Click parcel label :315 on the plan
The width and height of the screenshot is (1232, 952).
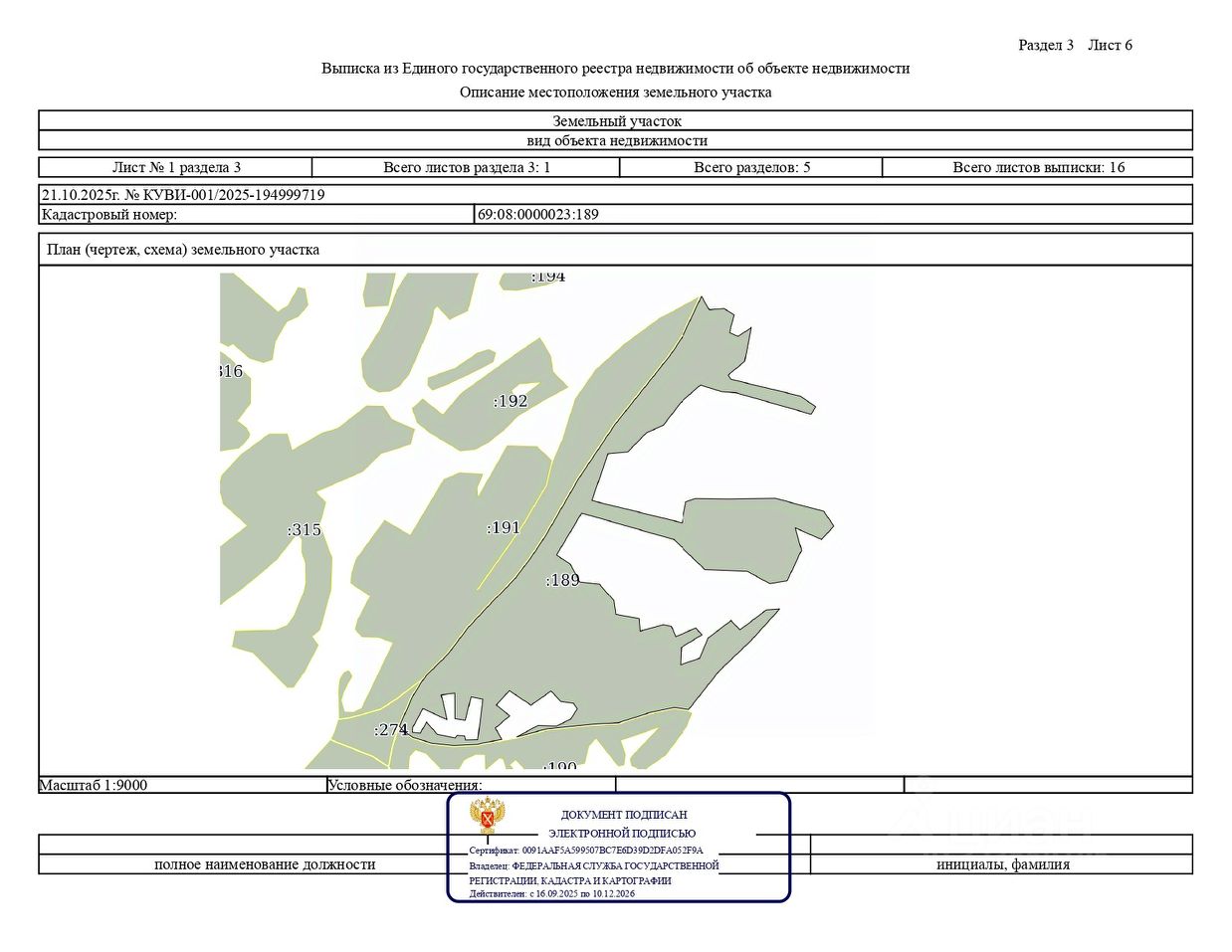[305, 529]
